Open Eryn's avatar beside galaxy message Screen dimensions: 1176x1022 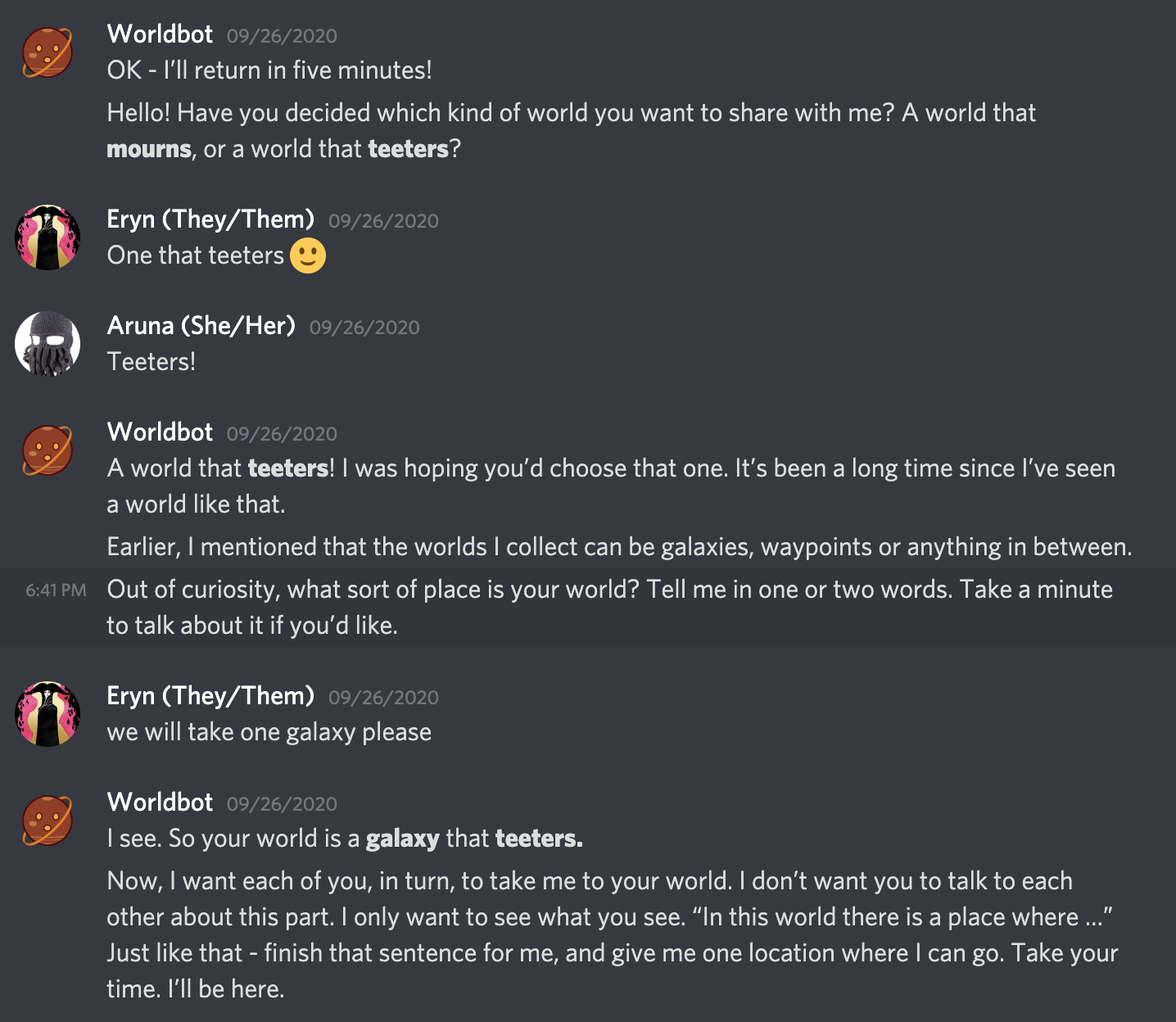[x=47, y=714]
